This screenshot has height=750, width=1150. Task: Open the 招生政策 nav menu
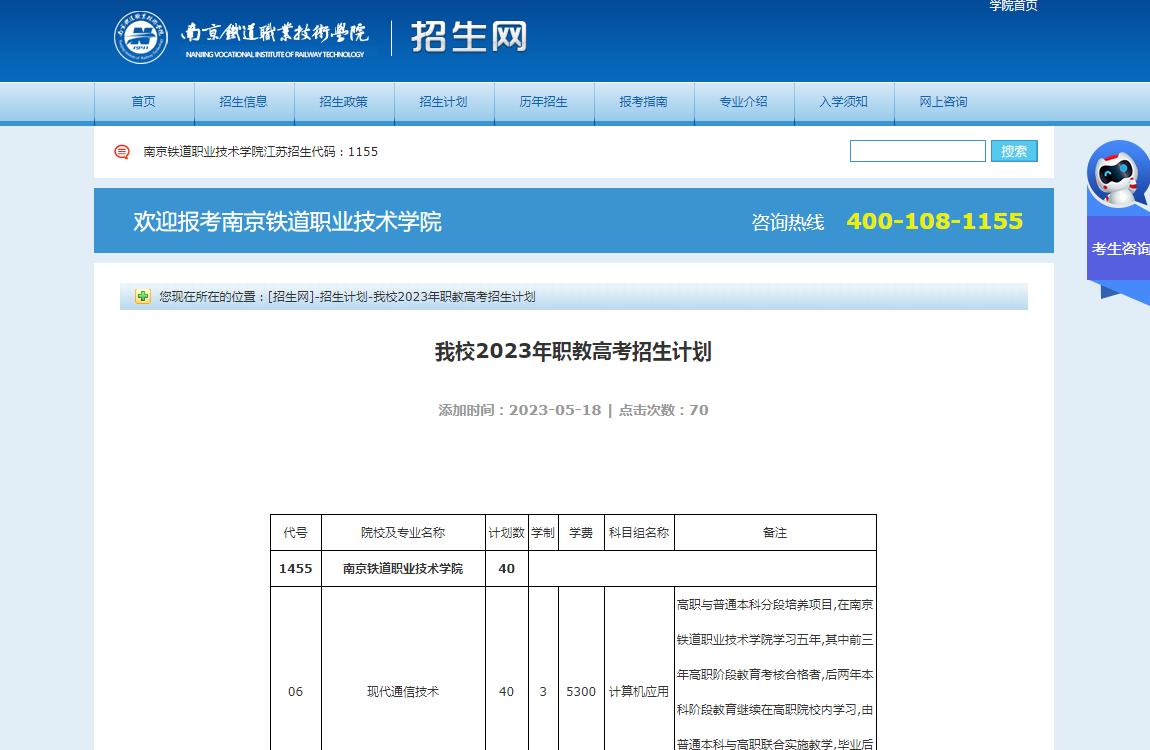(344, 102)
